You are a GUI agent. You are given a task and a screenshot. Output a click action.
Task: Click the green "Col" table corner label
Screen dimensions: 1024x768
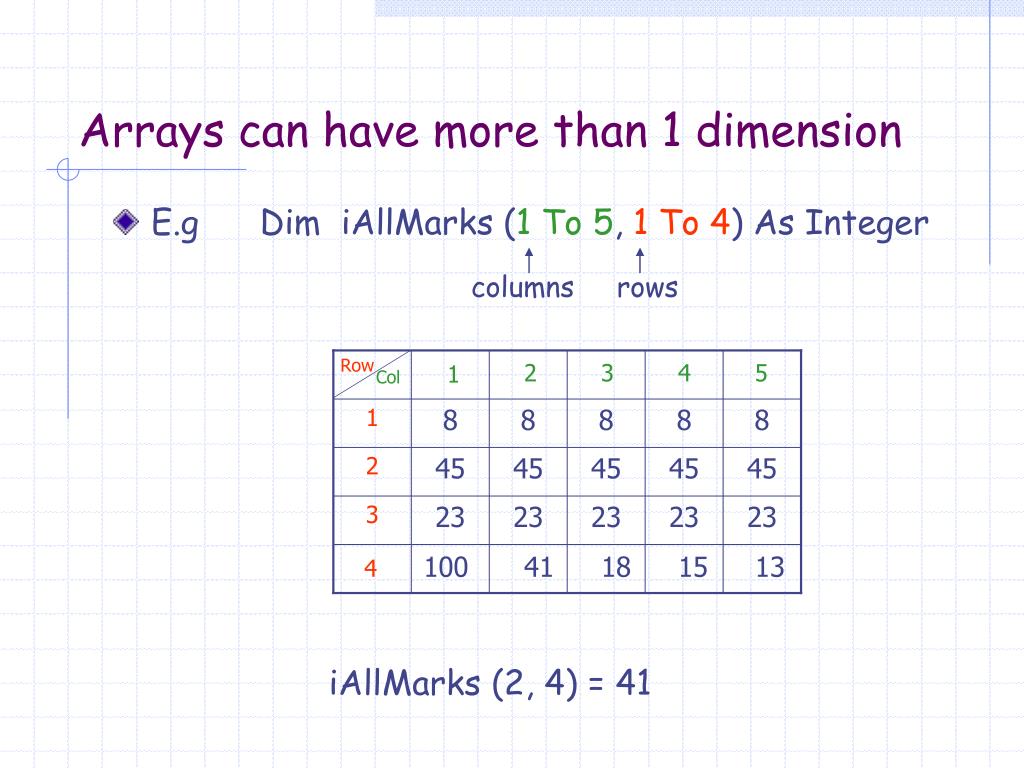tap(388, 377)
